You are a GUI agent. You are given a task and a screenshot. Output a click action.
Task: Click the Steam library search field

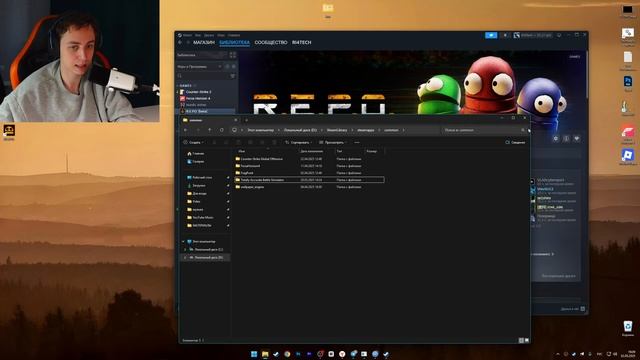click(203, 76)
